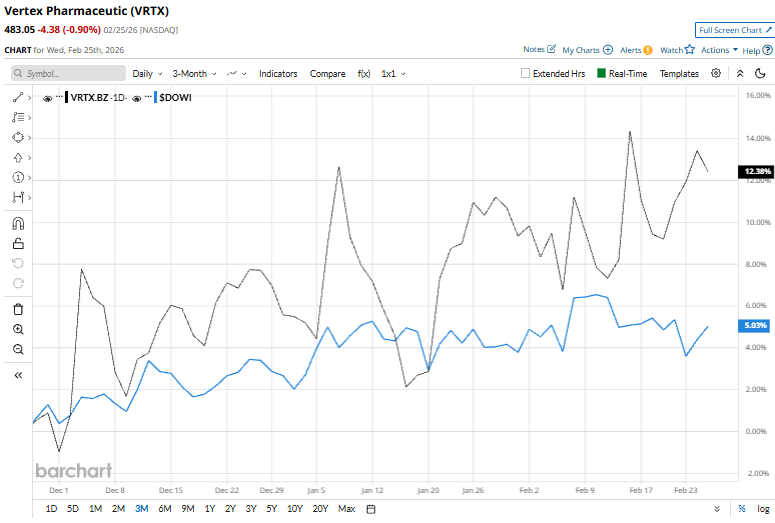Toggle percent scale button

(741, 509)
